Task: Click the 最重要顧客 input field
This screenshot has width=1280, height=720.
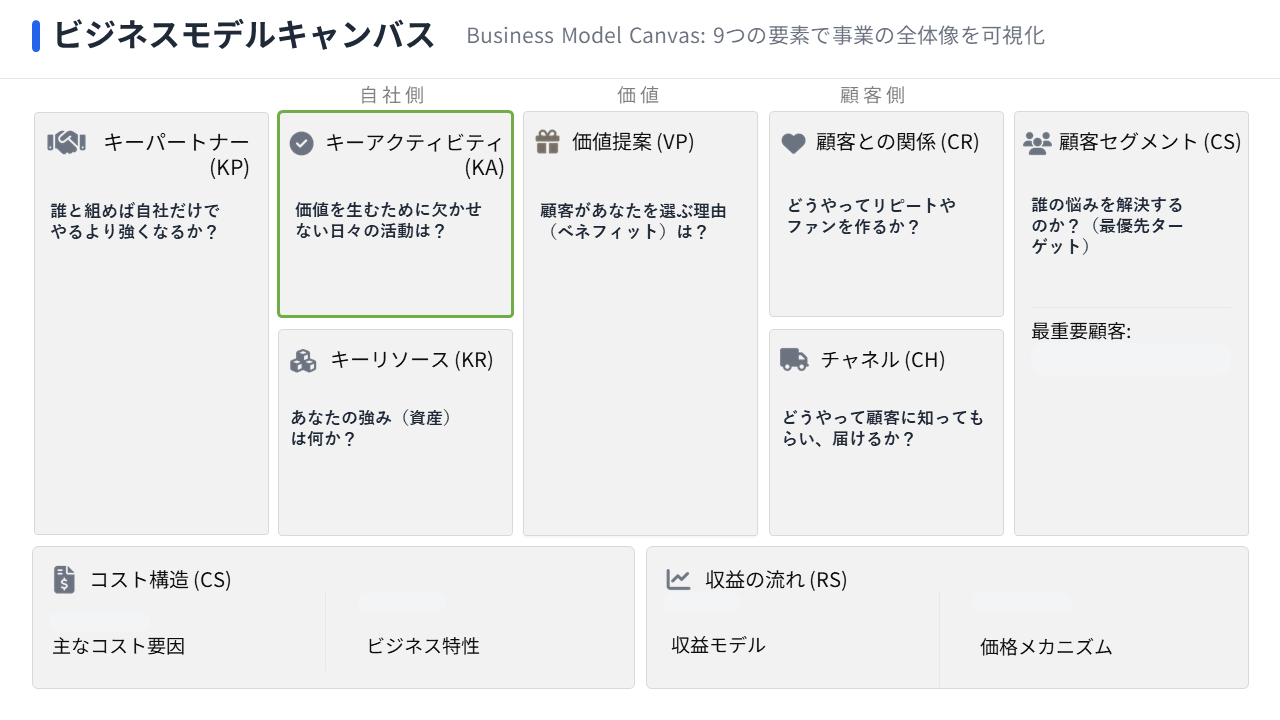Action: (1131, 360)
